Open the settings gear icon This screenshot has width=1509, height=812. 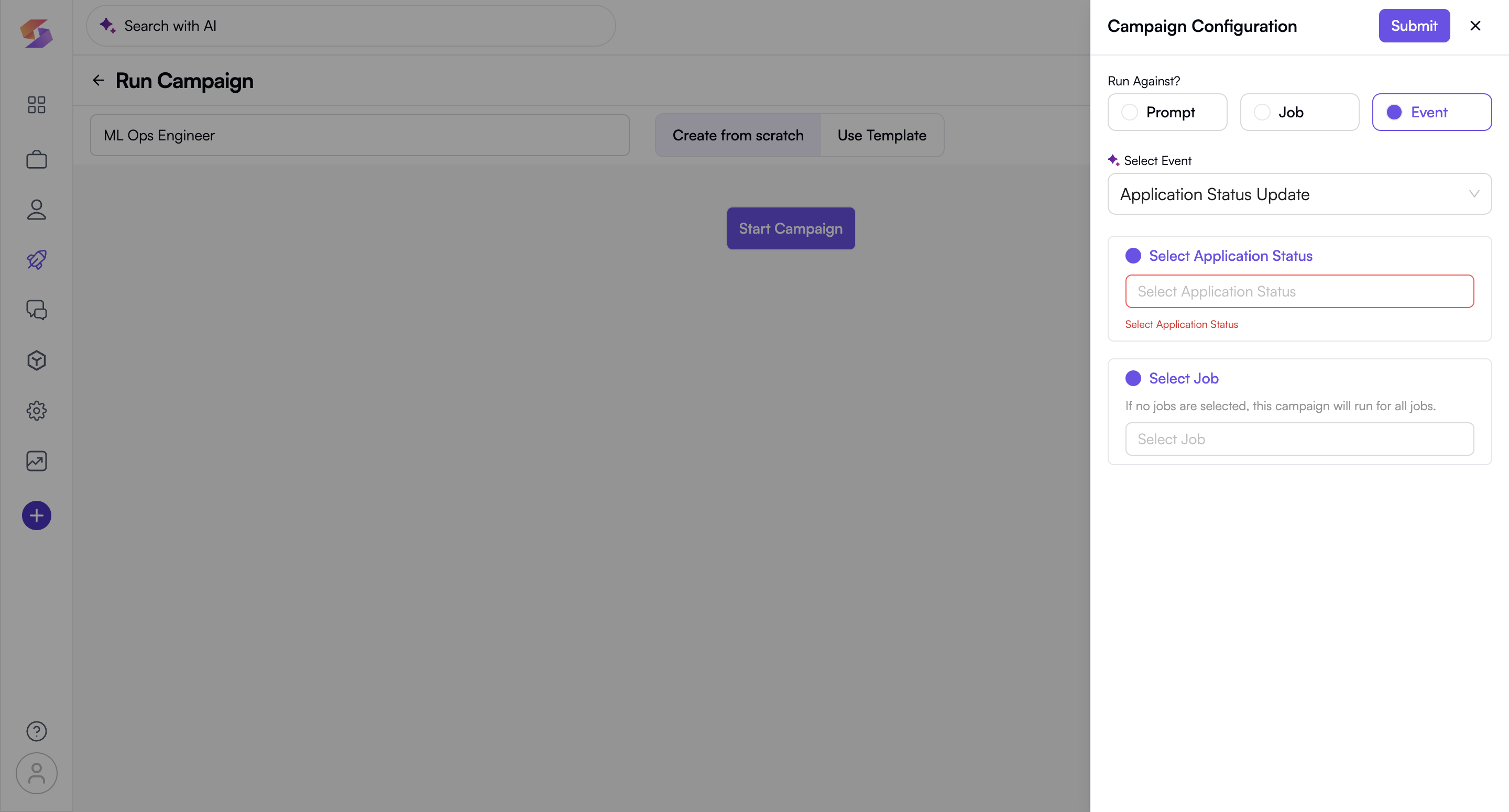pos(36,411)
